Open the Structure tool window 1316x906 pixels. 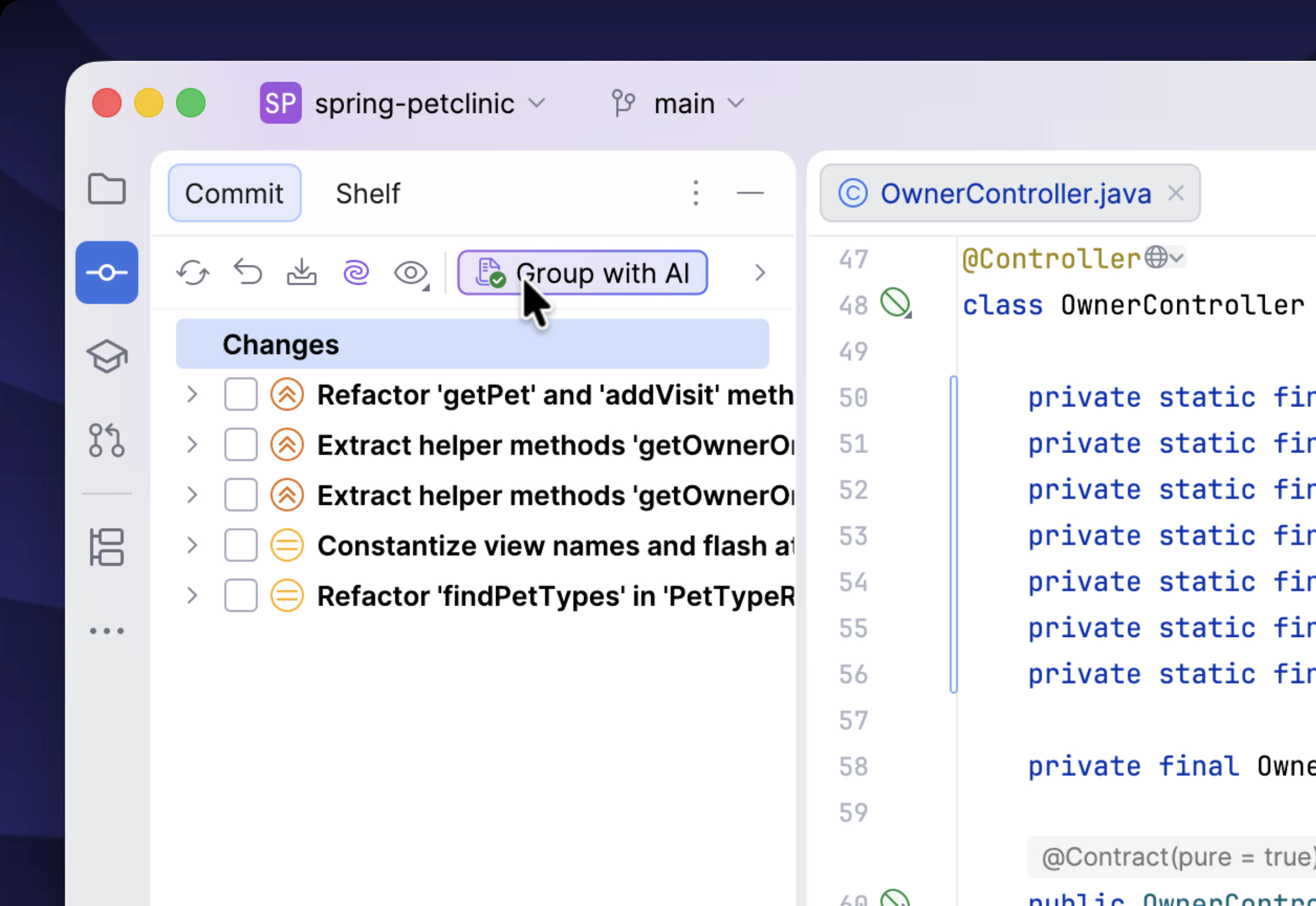(107, 547)
